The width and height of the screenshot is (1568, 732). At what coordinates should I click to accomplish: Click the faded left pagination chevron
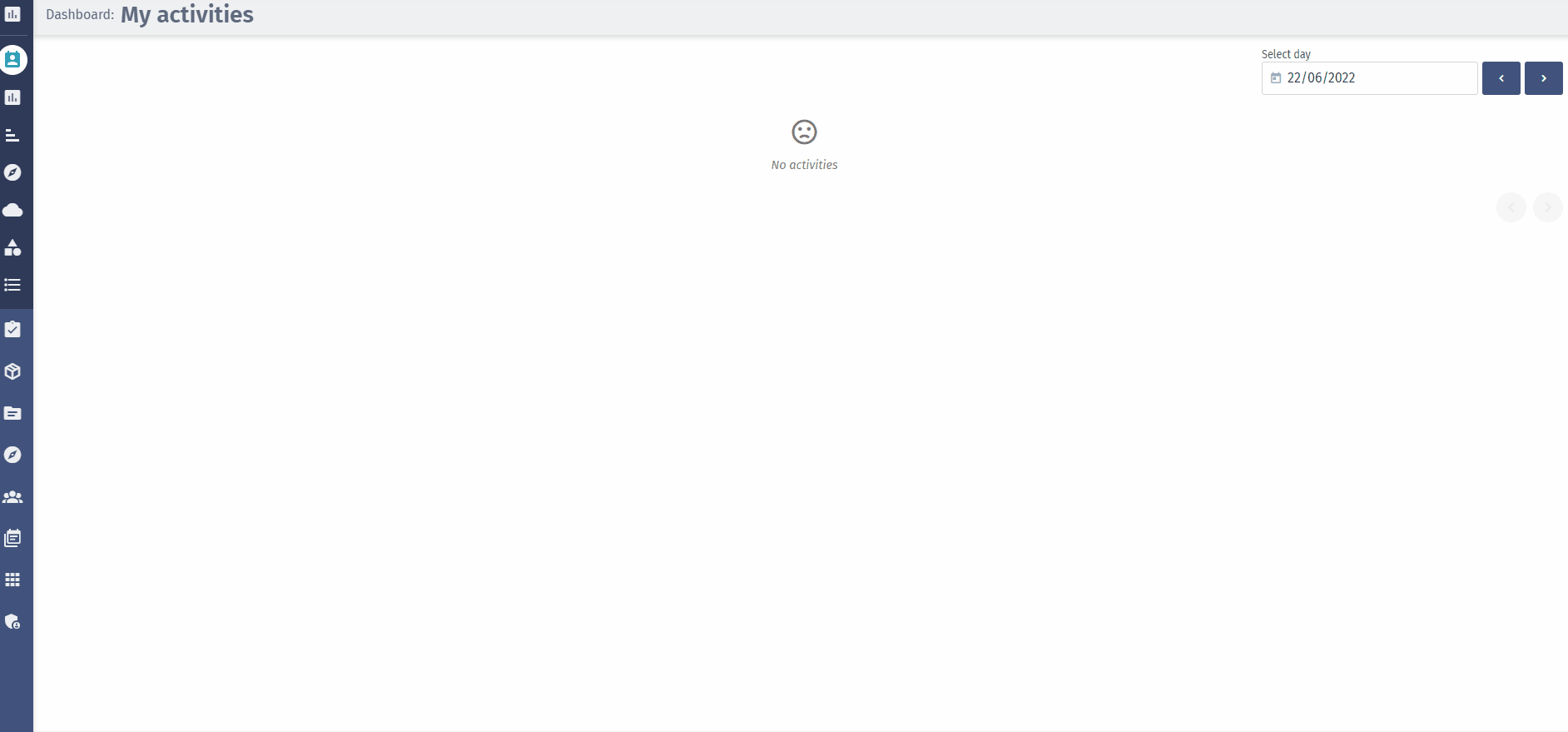[1511, 207]
